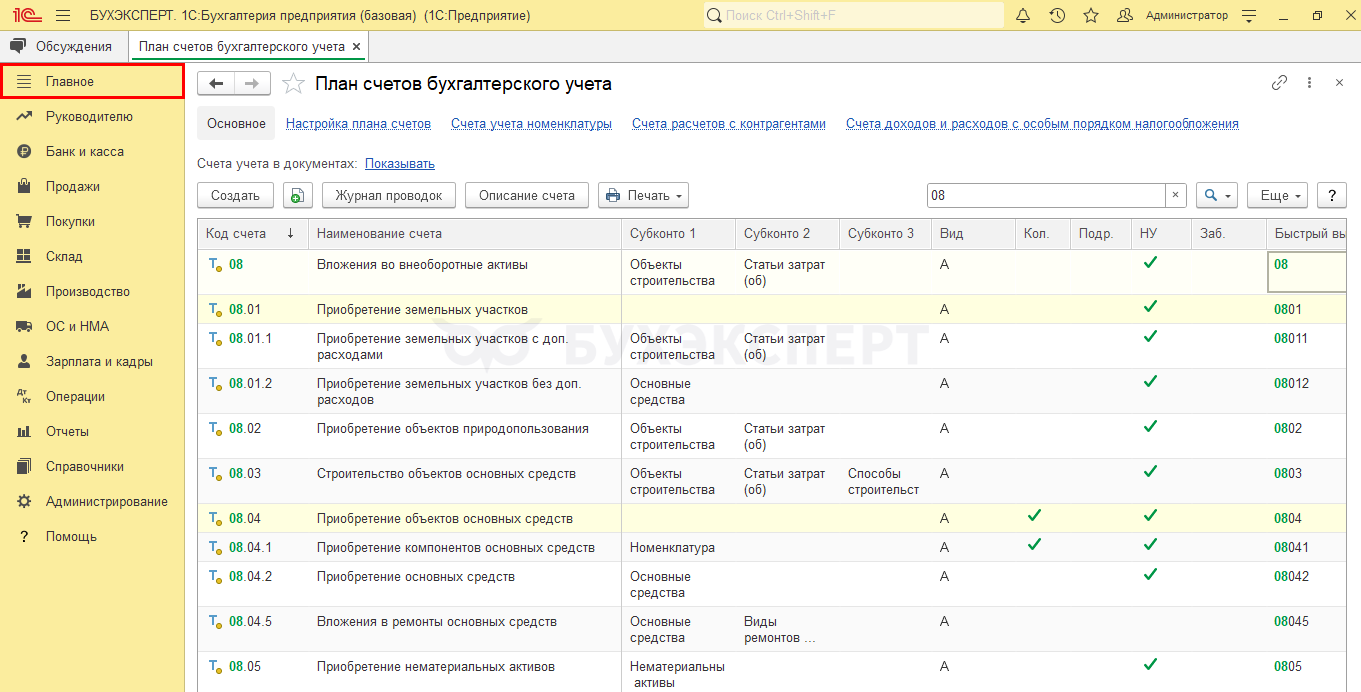Select Приобретение земельных участков row
The image size is (1361, 692).
[x=772, y=309]
